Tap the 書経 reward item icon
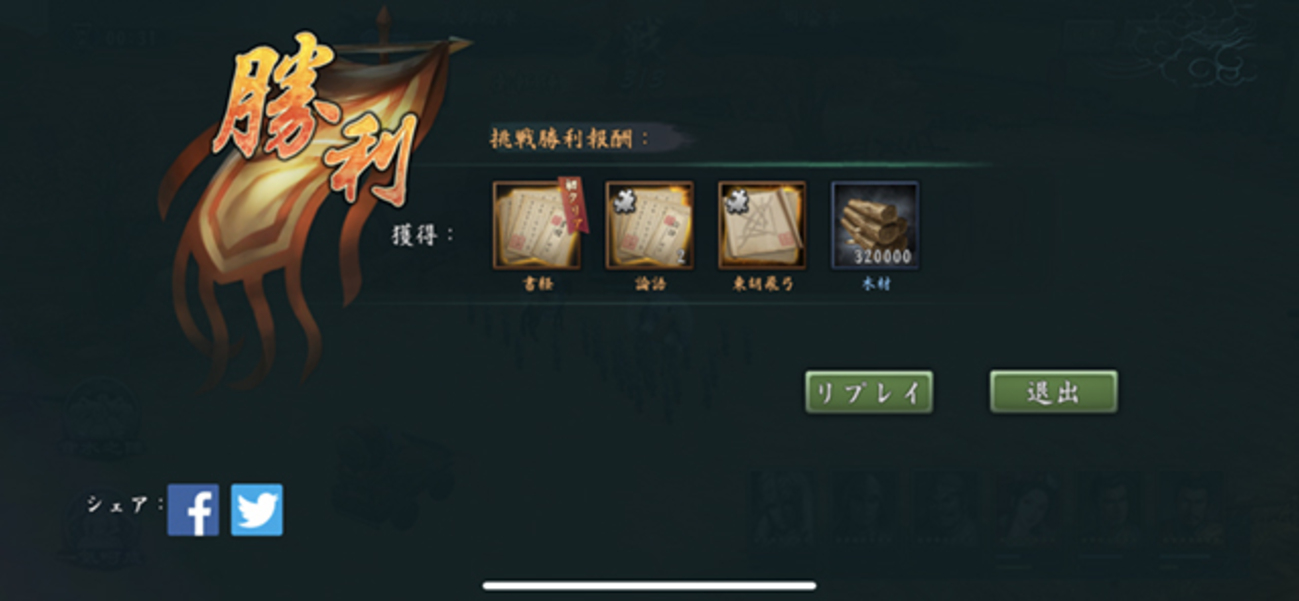This screenshot has height=601, width=1299. coord(537,225)
